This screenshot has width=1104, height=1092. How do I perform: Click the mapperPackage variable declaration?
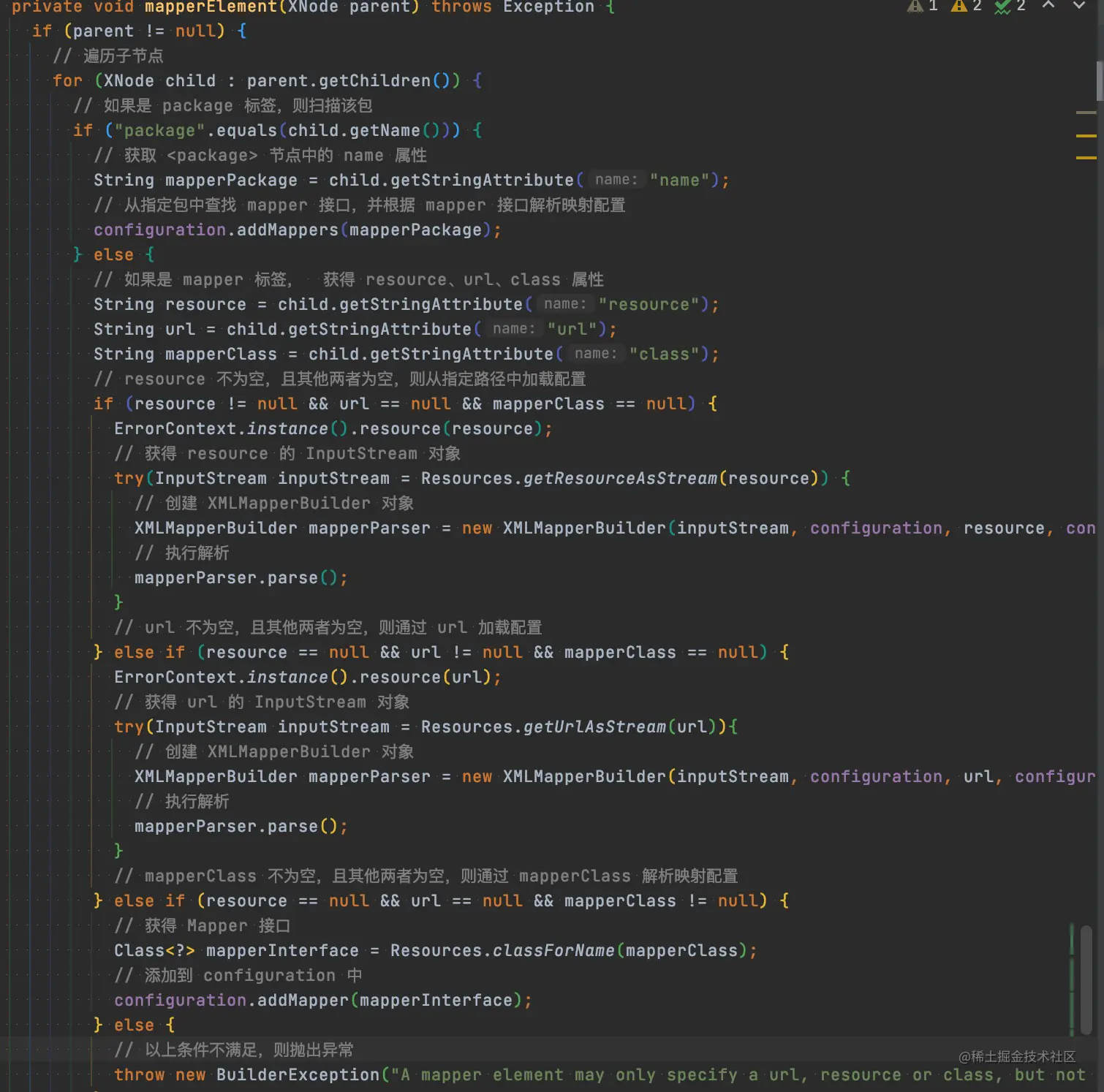(231, 180)
